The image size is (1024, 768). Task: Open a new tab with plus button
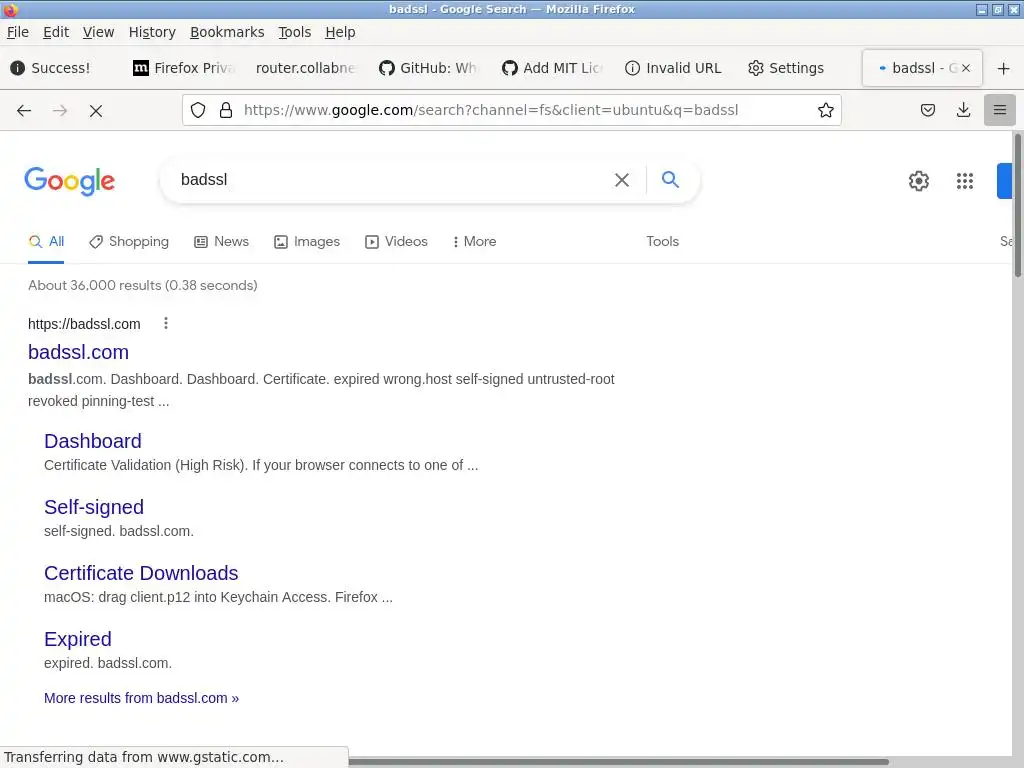point(1004,68)
